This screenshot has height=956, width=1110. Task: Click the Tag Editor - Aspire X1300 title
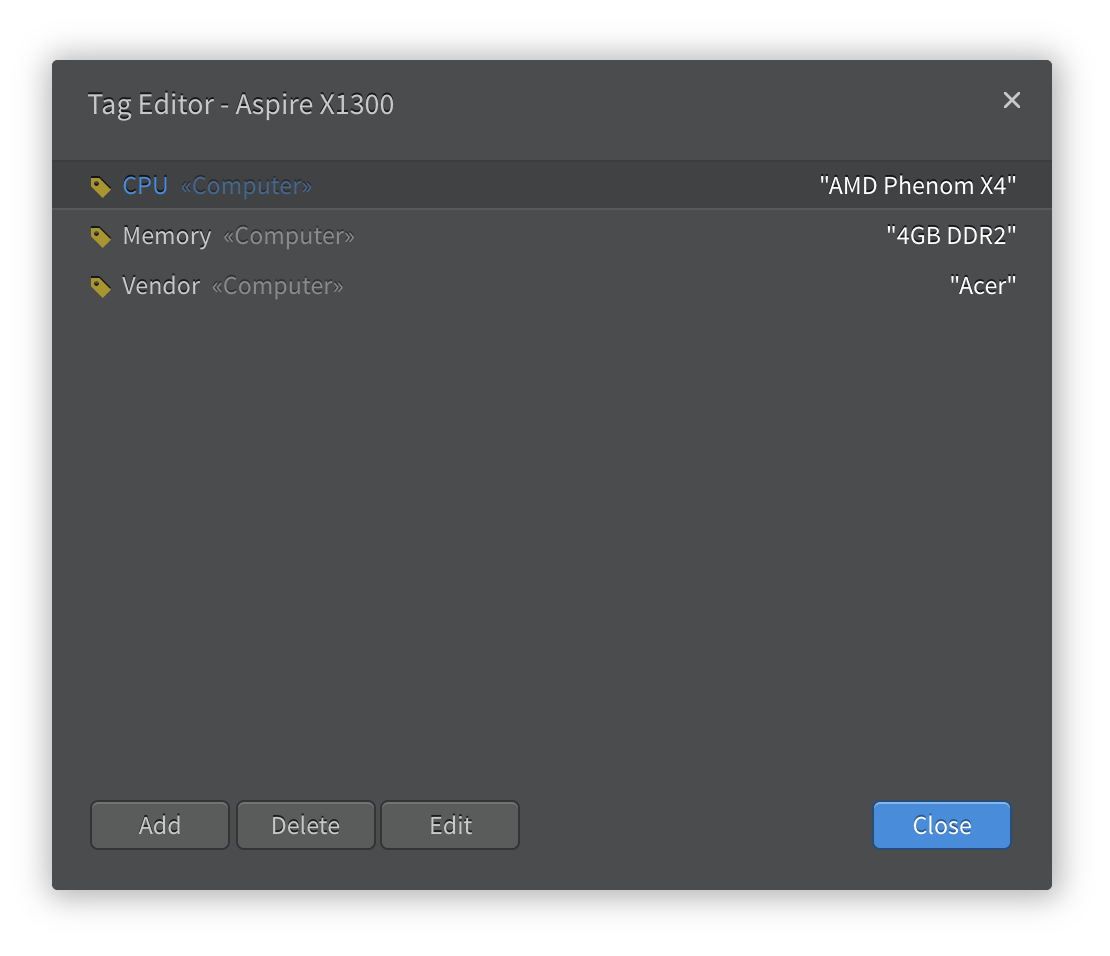[x=241, y=104]
